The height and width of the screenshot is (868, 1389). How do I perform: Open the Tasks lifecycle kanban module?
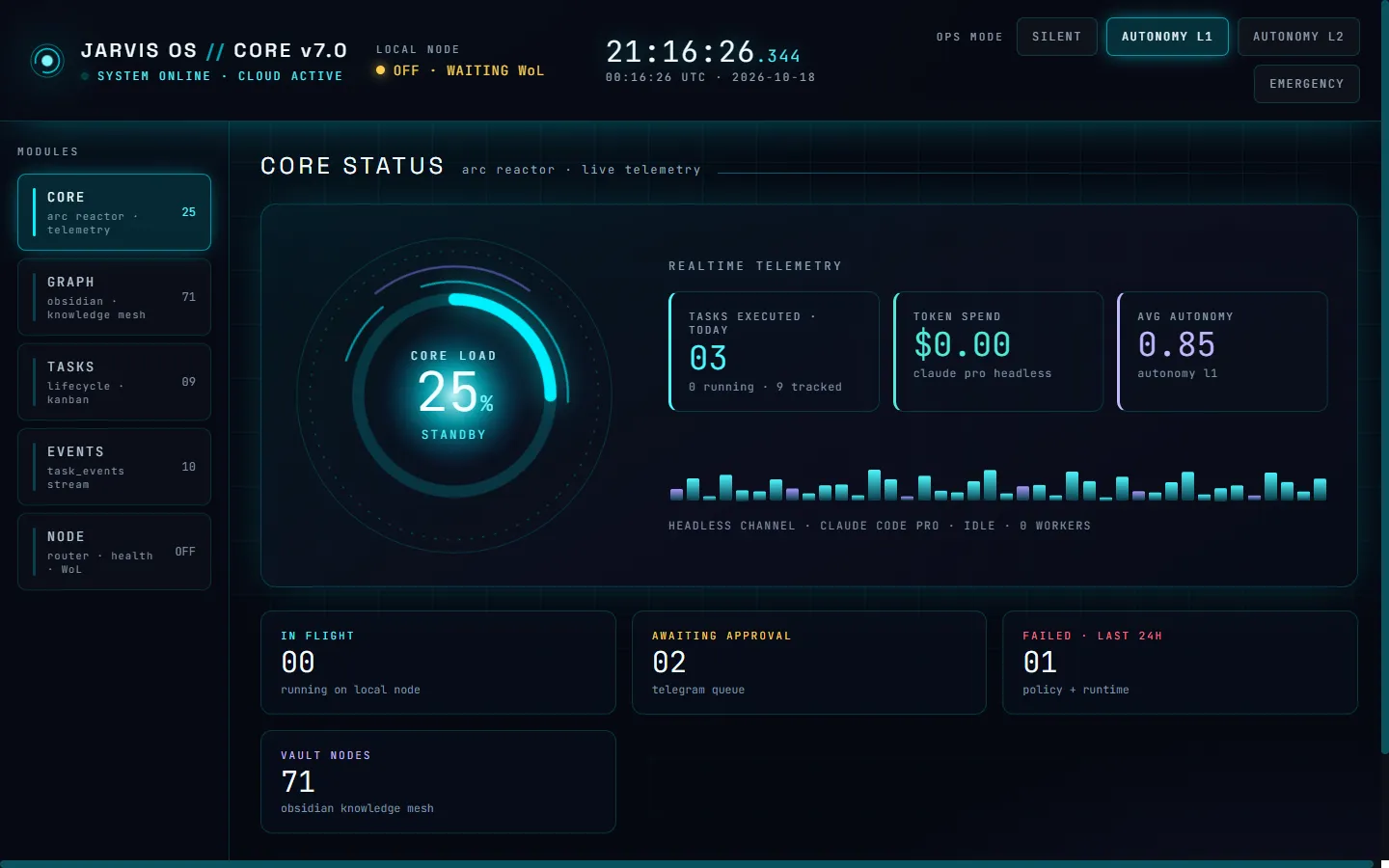(114, 382)
